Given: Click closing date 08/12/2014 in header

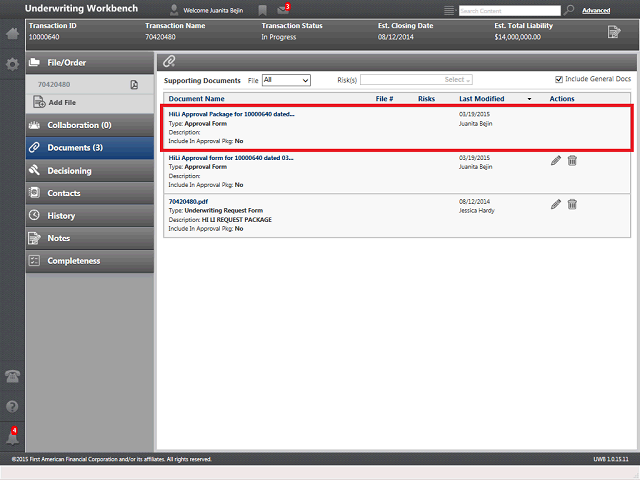Looking at the screenshot, I should coord(396,37).
